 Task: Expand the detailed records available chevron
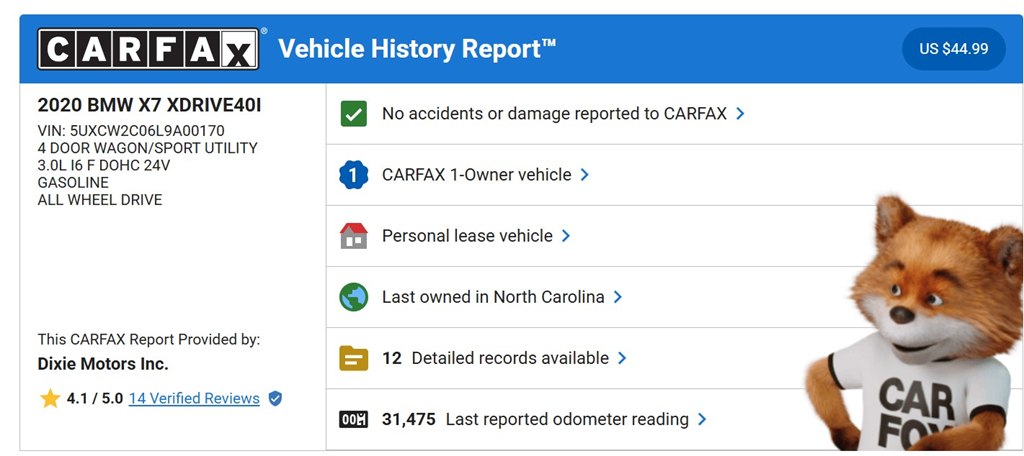(622, 358)
